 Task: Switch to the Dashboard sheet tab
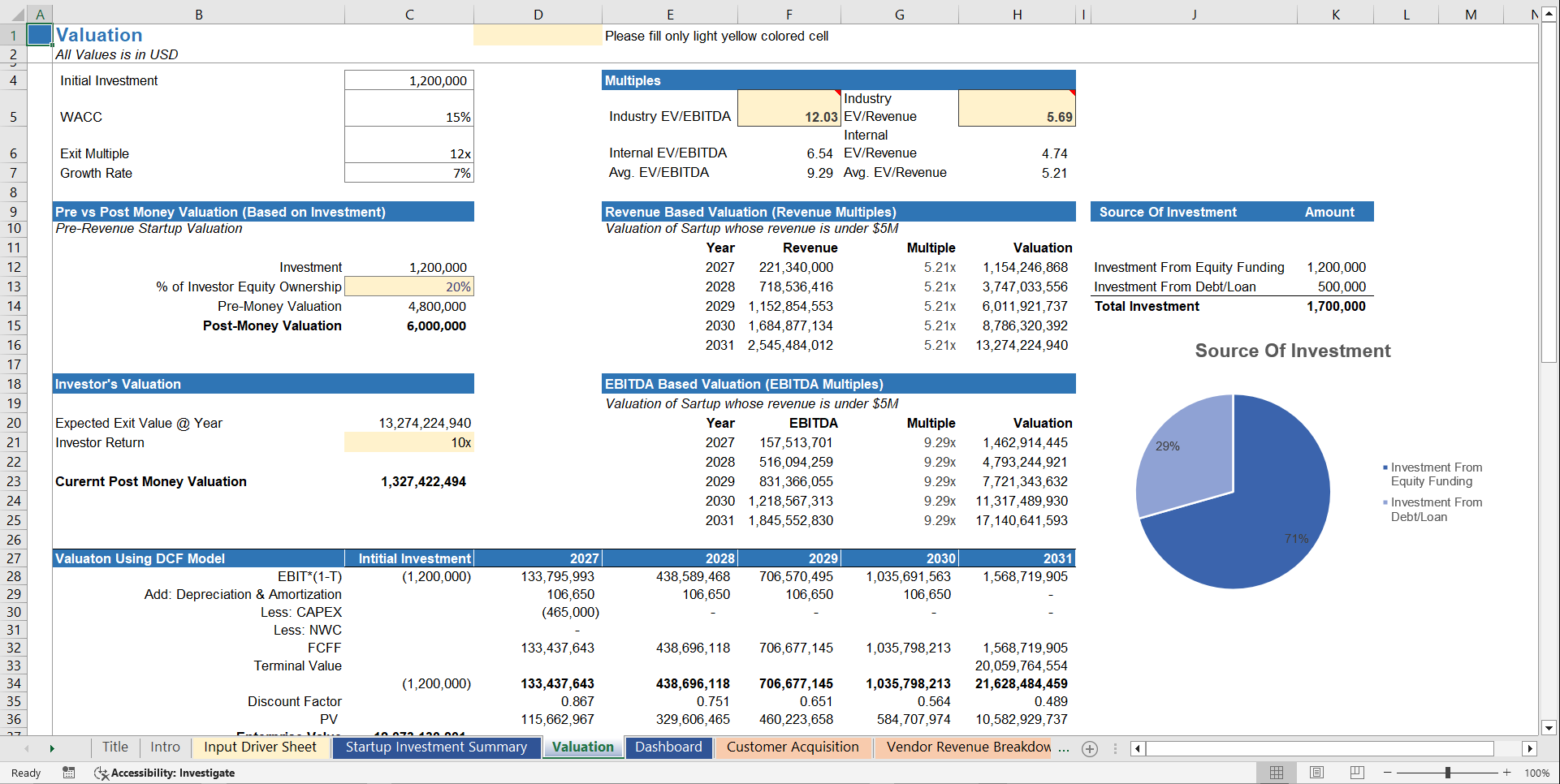pyautogui.click(x=668, y=747)
